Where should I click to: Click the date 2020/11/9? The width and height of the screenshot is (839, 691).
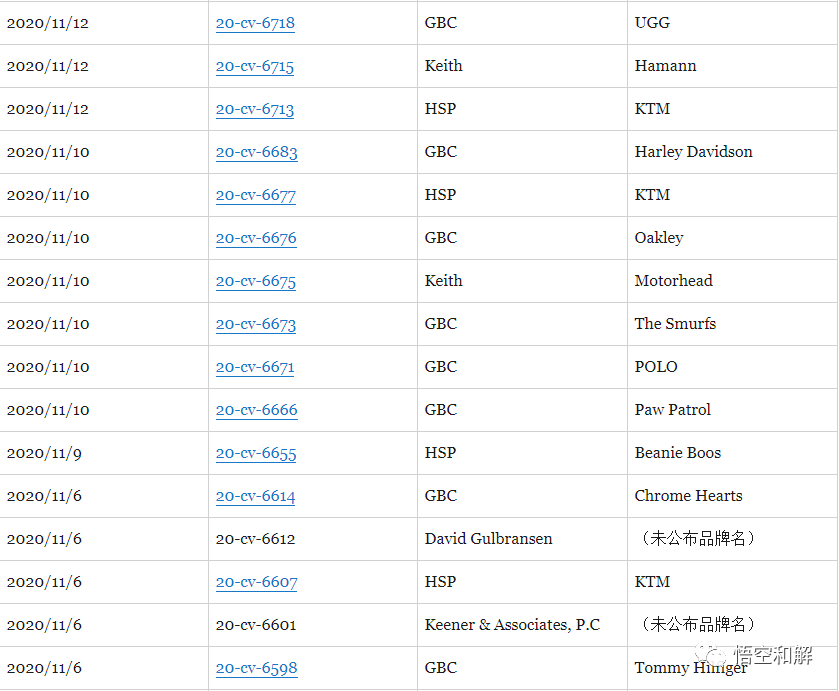[44, 454]
